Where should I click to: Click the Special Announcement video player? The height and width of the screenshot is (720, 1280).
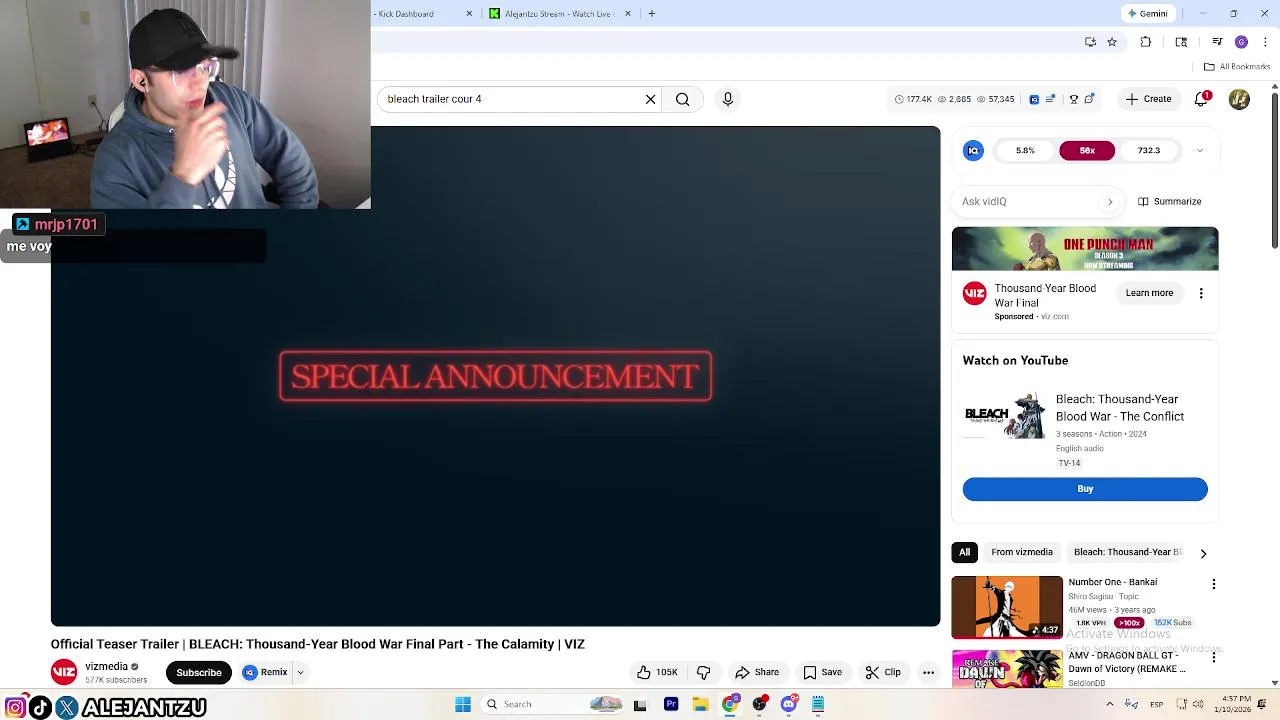click(496, 376)
